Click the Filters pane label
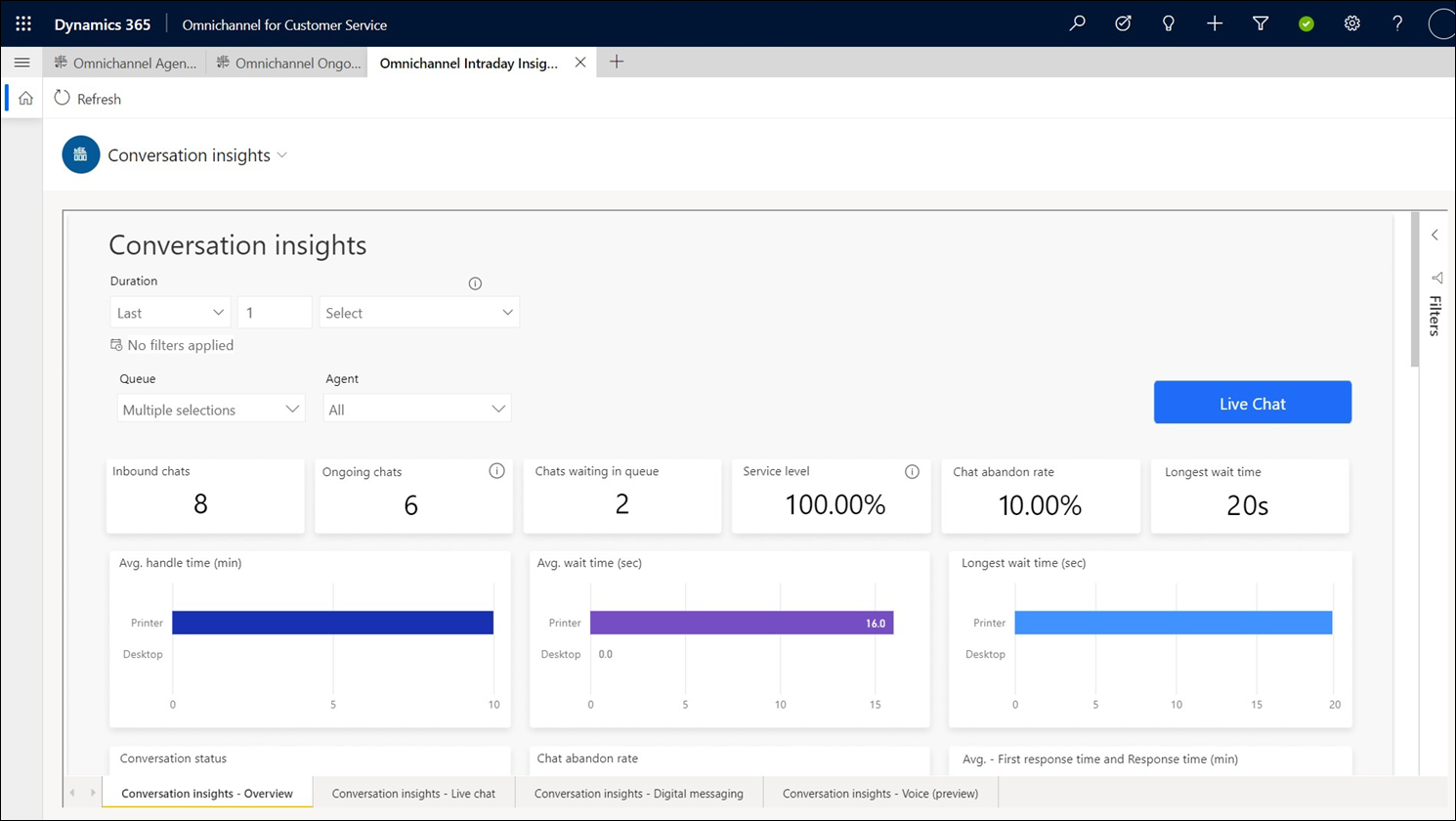This screenshot has width=1456, height=821. point(1435,316)
